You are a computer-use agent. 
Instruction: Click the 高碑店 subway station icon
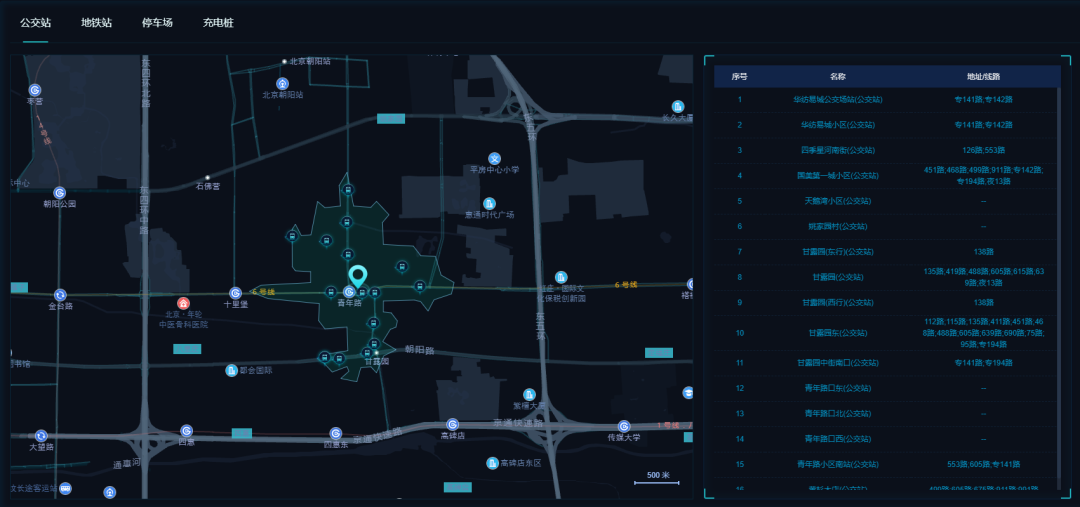pos(452,424)
